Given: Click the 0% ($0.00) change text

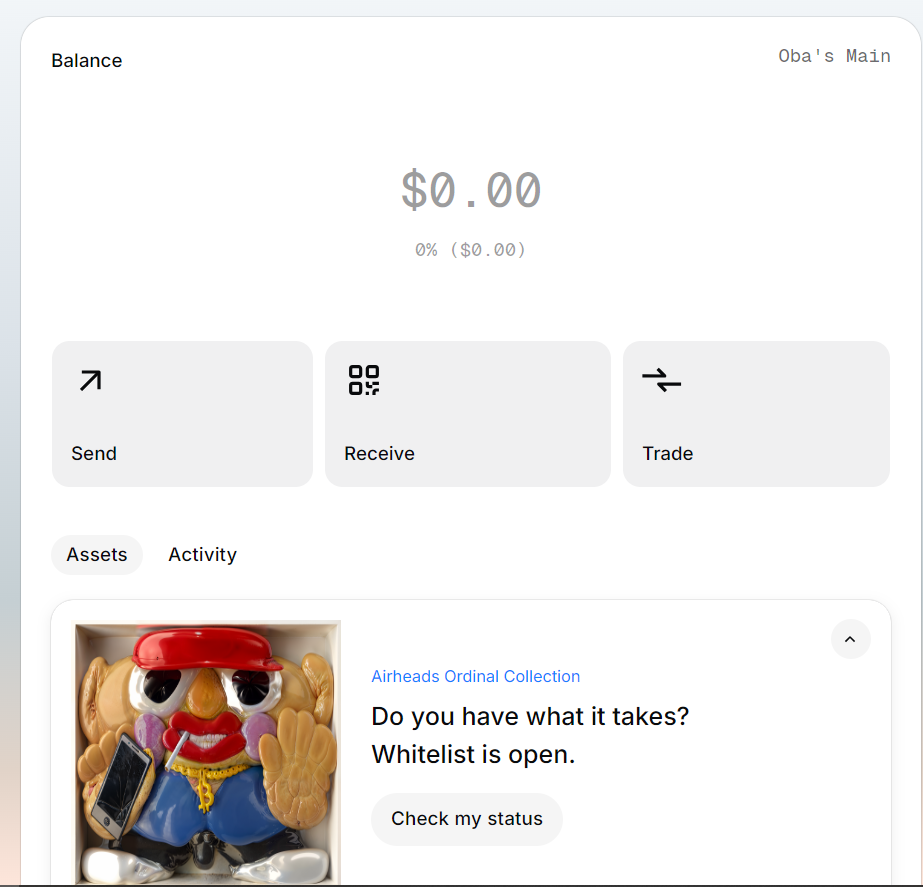Looking at the screenshot, I should [x=471, y=250].
